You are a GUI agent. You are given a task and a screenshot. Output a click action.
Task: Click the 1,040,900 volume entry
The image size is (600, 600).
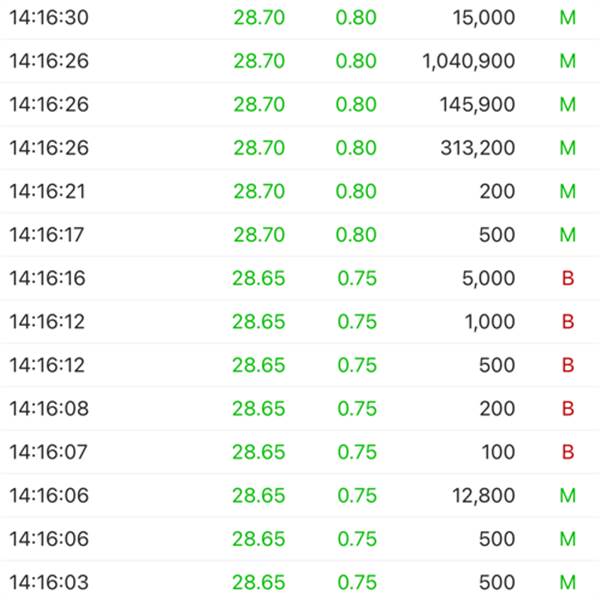click(469, 61)
